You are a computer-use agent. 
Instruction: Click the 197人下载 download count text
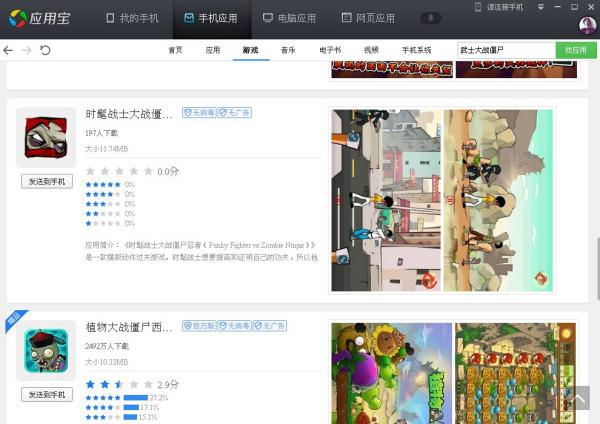101,133
